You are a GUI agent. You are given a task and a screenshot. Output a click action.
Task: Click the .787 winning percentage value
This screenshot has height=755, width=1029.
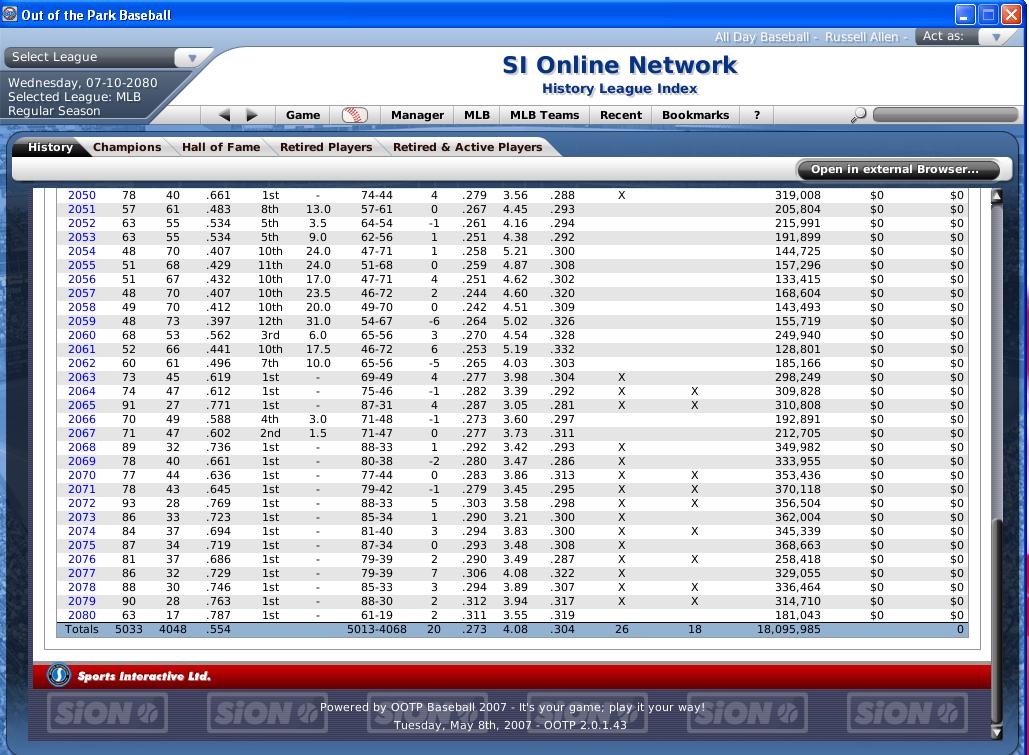(219, 615)
